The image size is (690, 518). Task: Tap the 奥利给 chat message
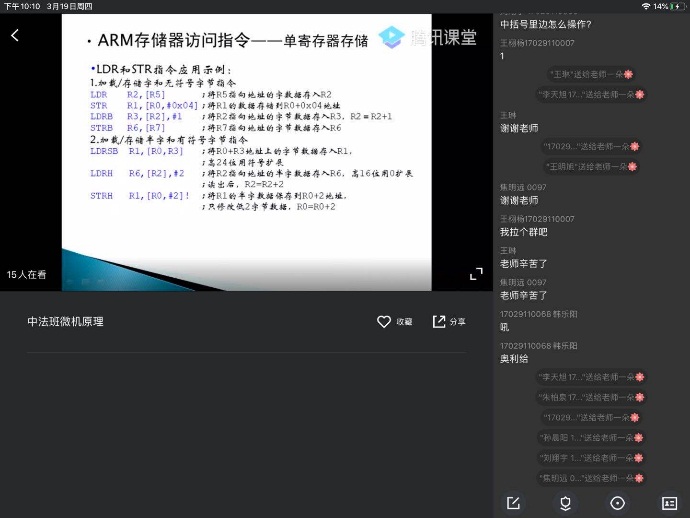tap(516, 358)
